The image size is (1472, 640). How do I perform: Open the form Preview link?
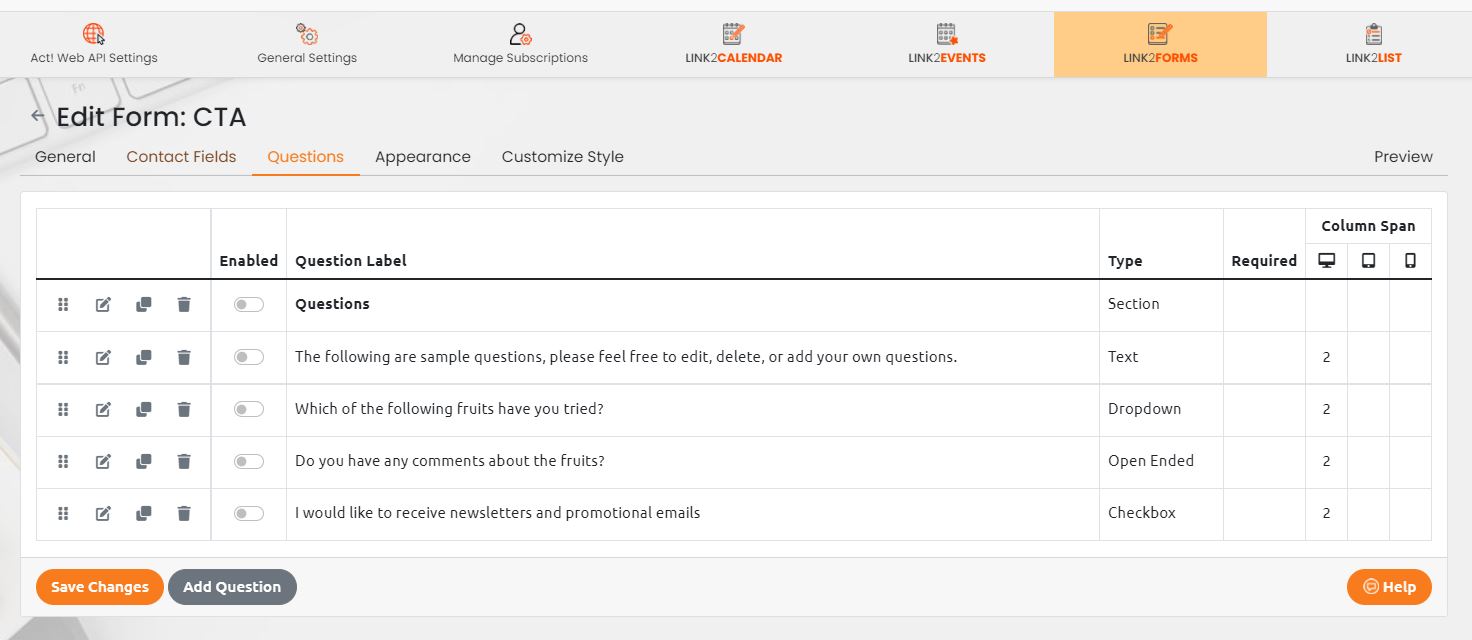tap(1402, 157)
